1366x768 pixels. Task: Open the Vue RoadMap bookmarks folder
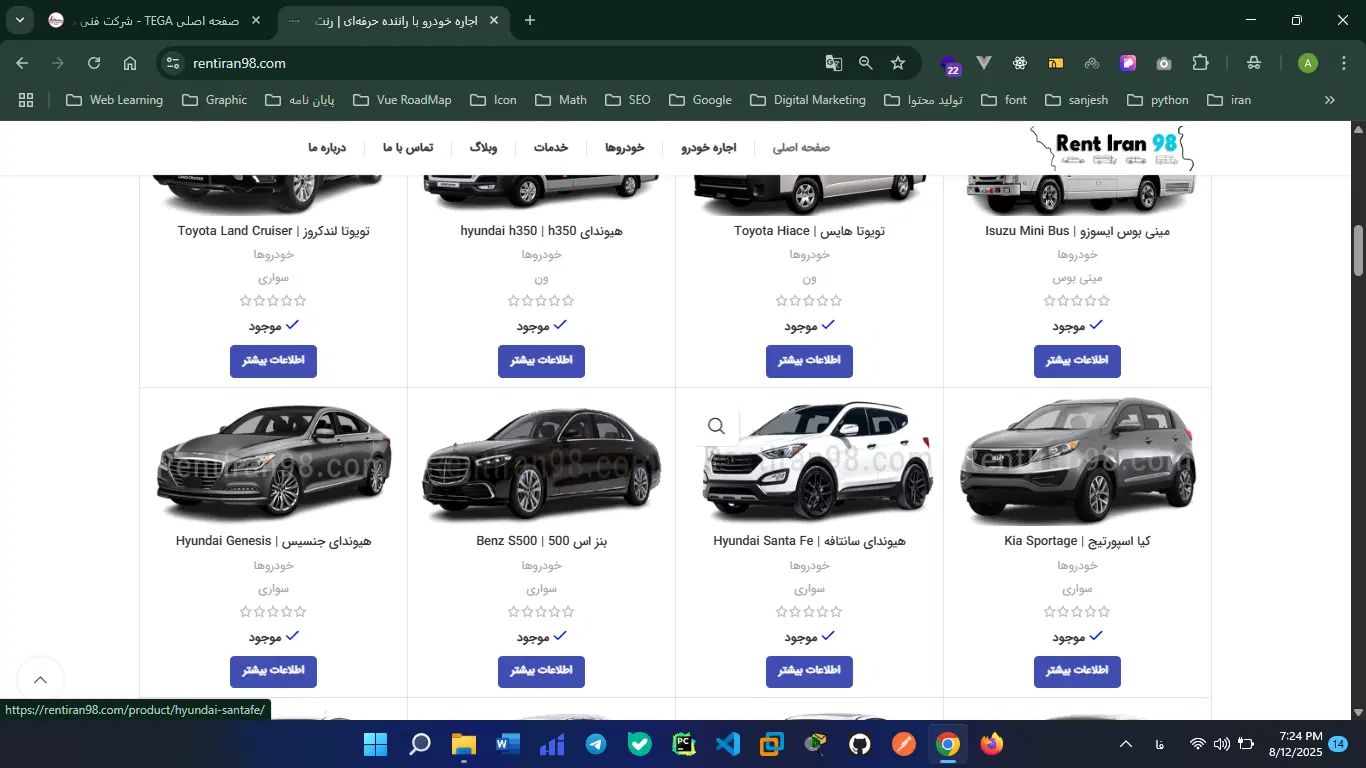click(401, 100)
